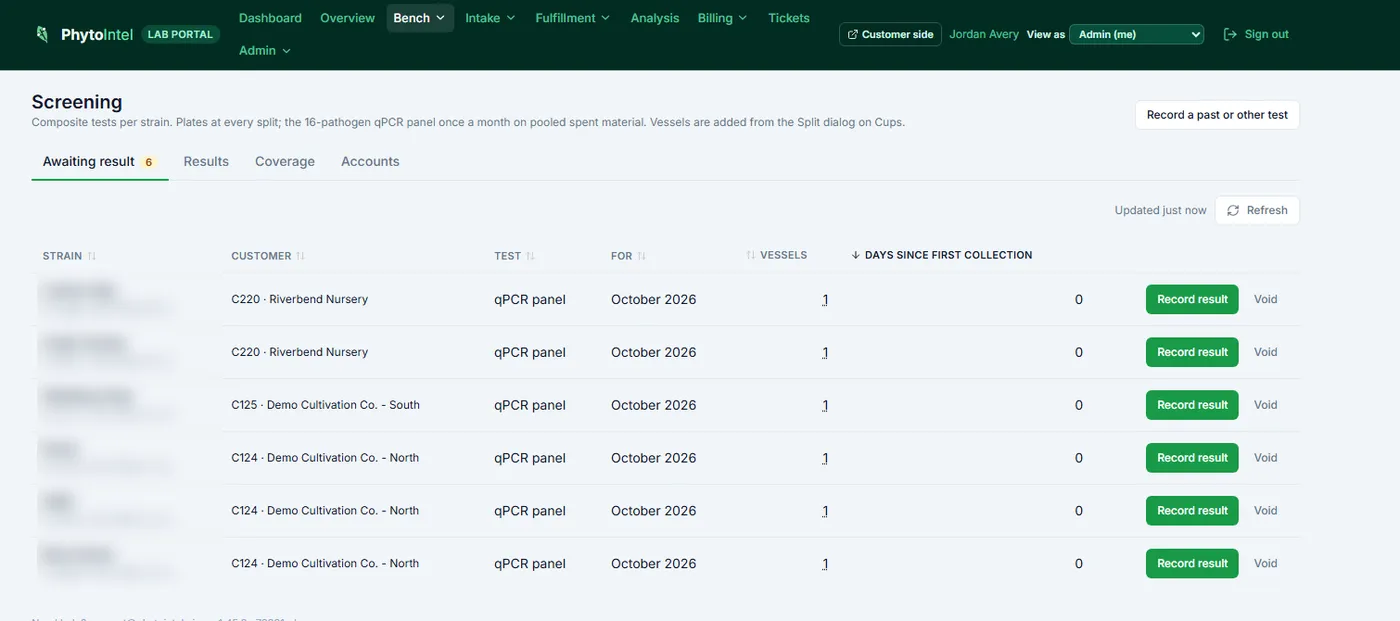1400x621 pixels.
Task: Open the Customer side view
Action: tap(890, 34)
